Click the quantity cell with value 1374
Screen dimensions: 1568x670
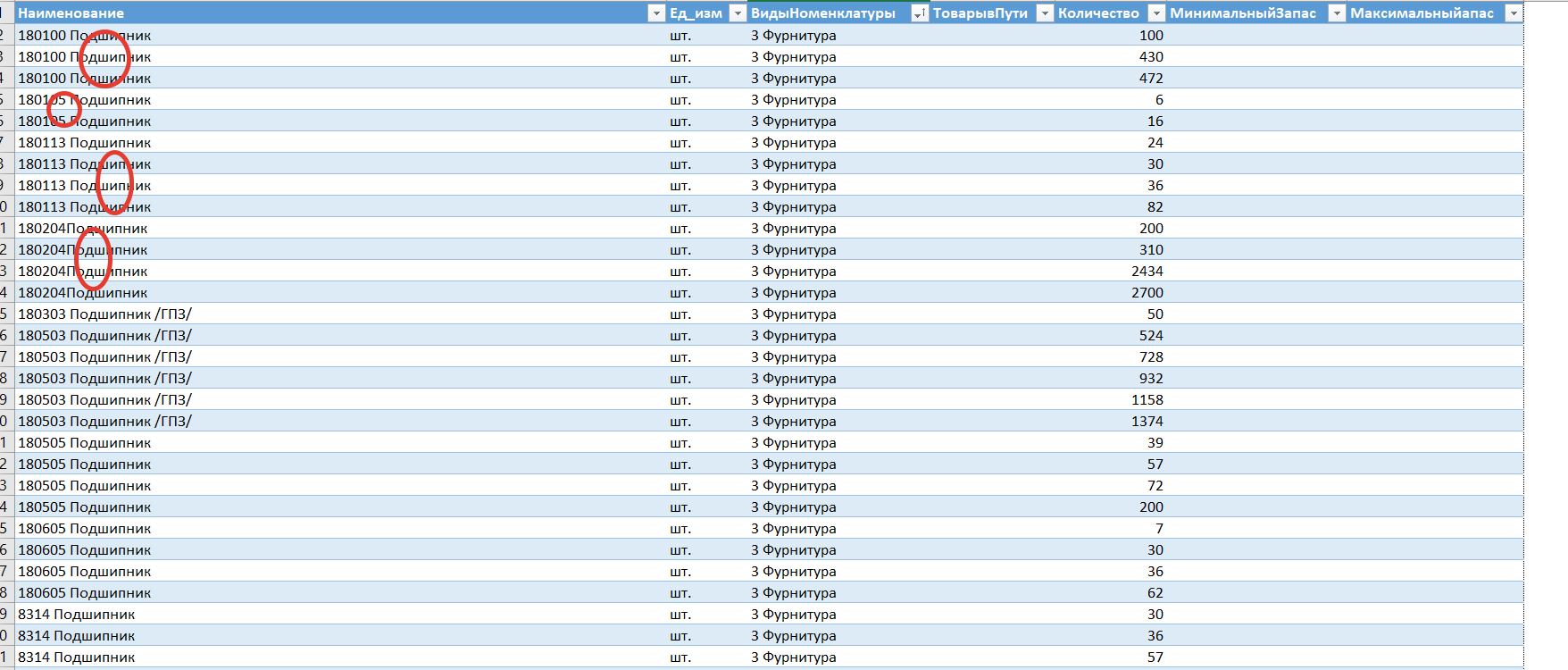1147,422
